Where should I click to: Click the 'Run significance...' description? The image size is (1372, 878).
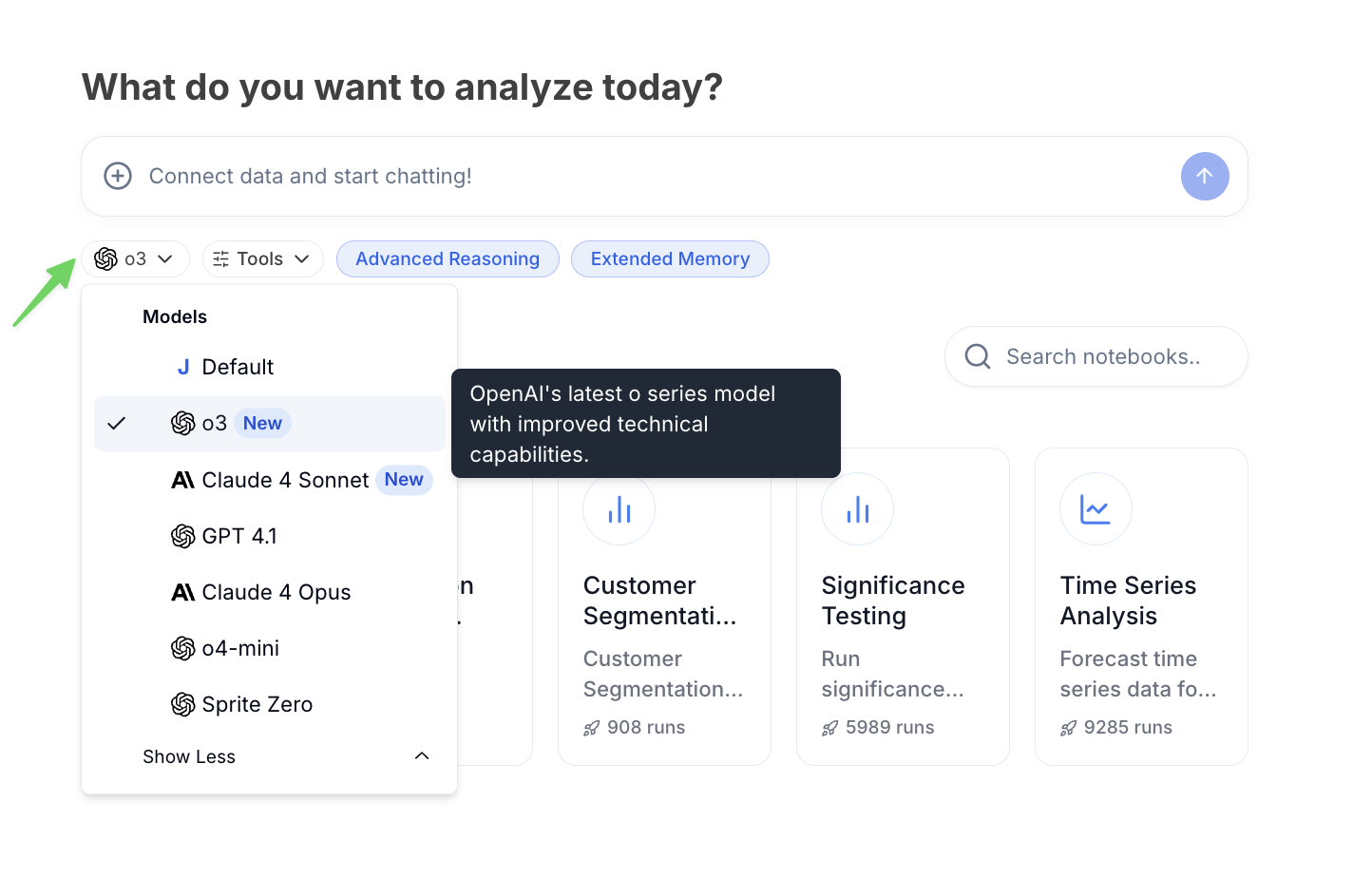(x=893, y=674)
